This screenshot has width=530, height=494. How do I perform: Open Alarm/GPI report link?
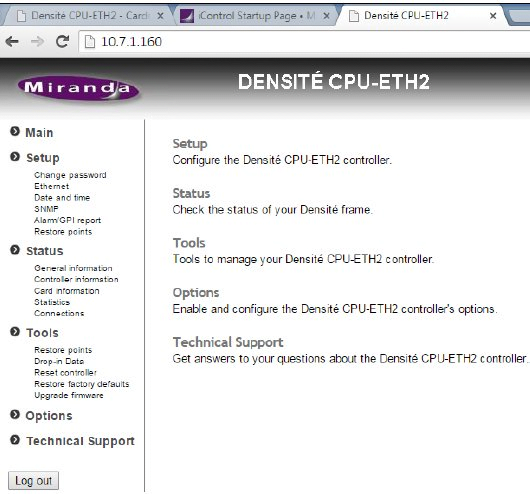(68, 220)
